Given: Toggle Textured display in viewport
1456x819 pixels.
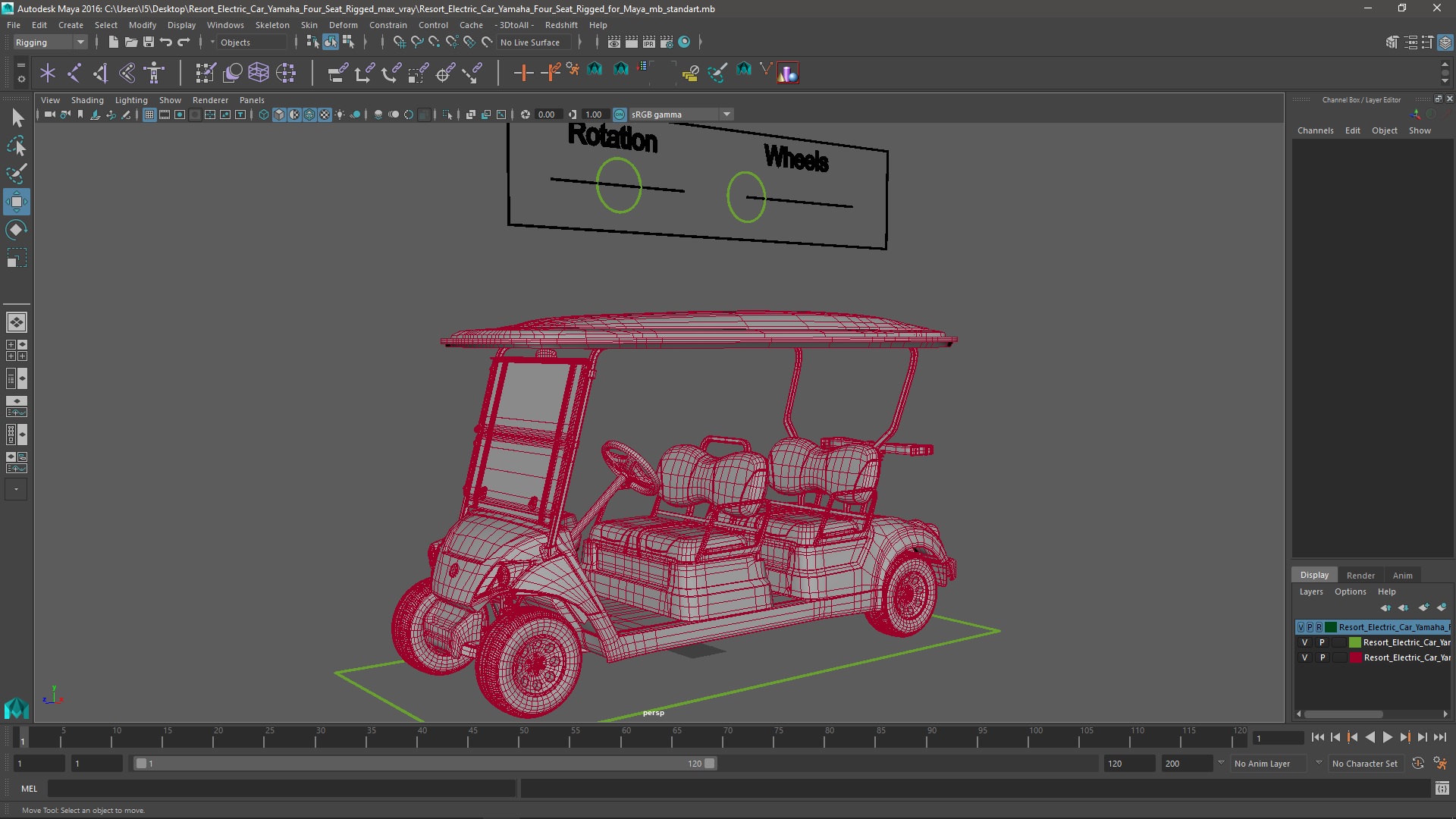Looking at the screenshot, I should 325,115.
